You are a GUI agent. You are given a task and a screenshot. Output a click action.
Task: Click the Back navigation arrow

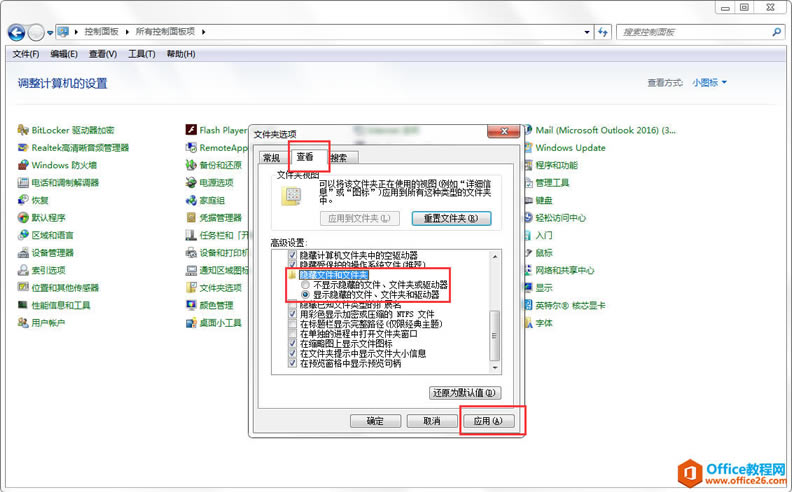[x=17, y=32]
